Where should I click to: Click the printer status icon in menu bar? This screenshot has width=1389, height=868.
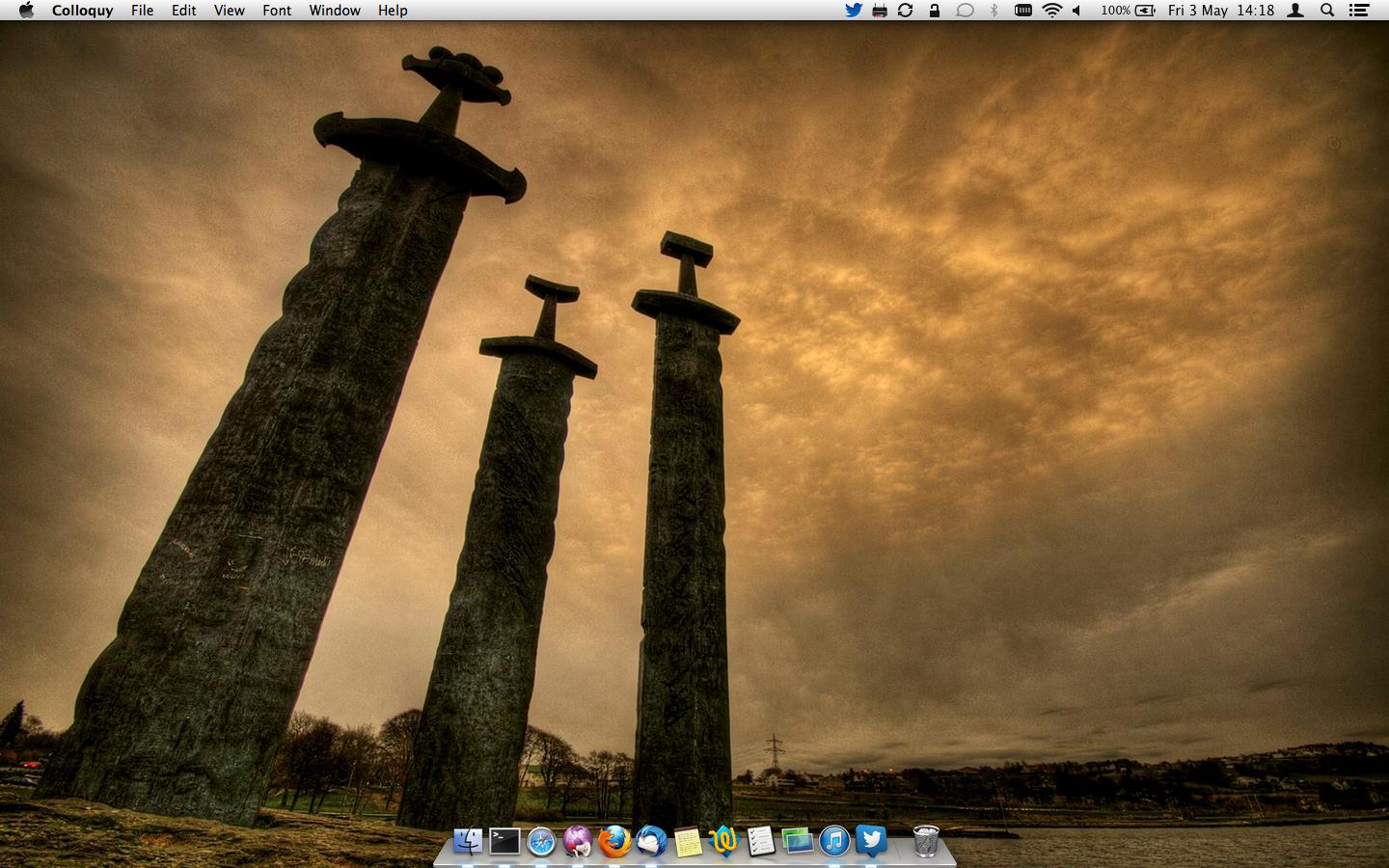tap(880, 11)
